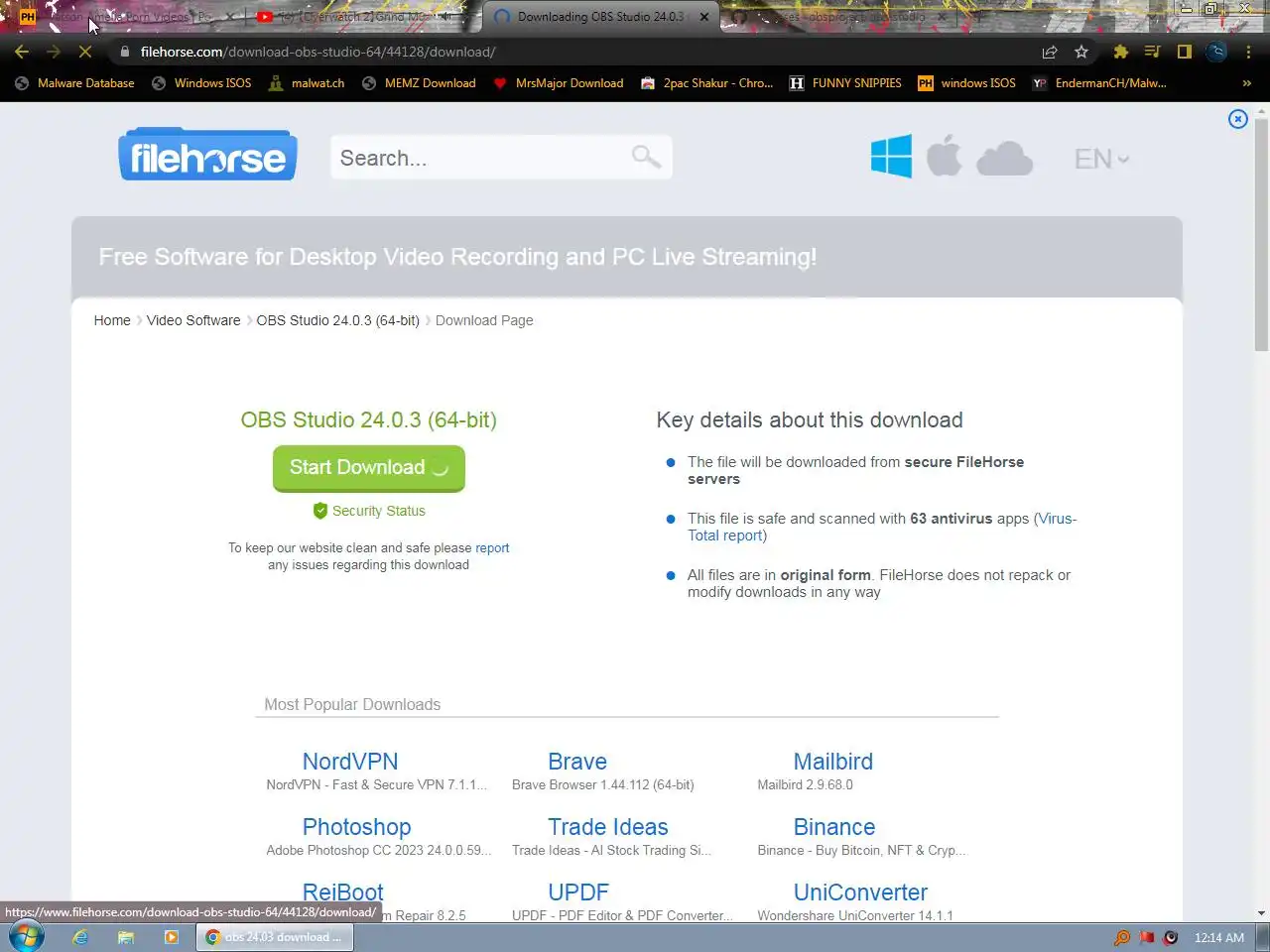Open the OBS Studio 24.0.3 (64-bit) breadcrumb
The image size is (1270, 952).
(338, 320)
